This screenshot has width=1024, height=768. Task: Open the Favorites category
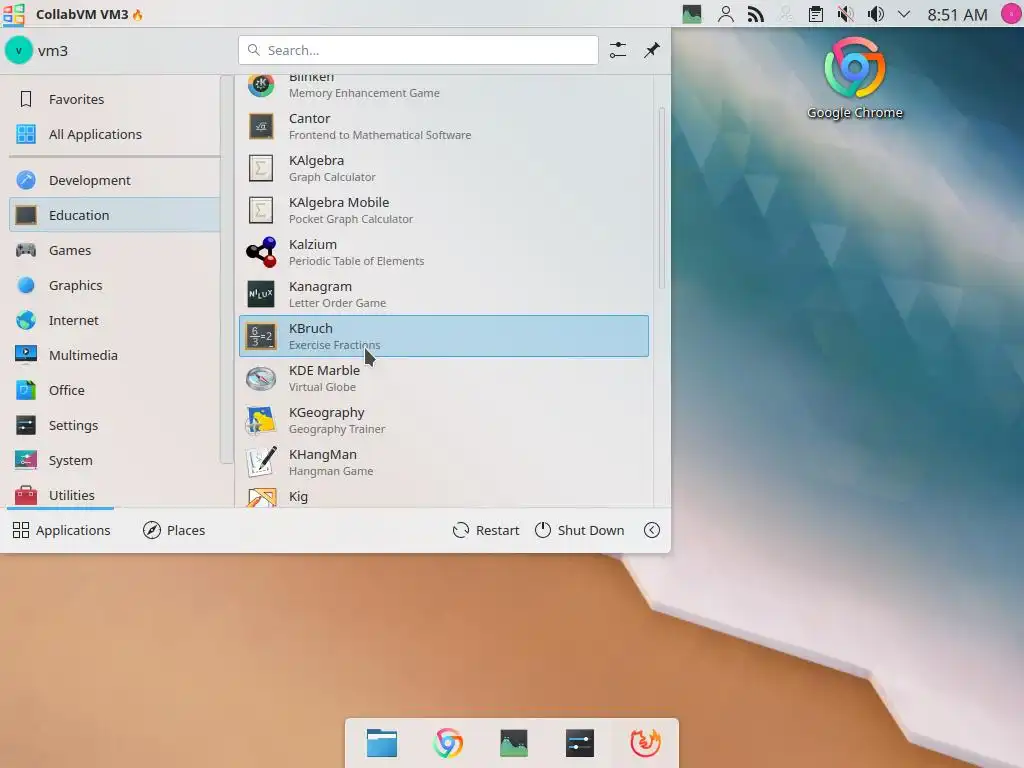(x=115, y=99)
